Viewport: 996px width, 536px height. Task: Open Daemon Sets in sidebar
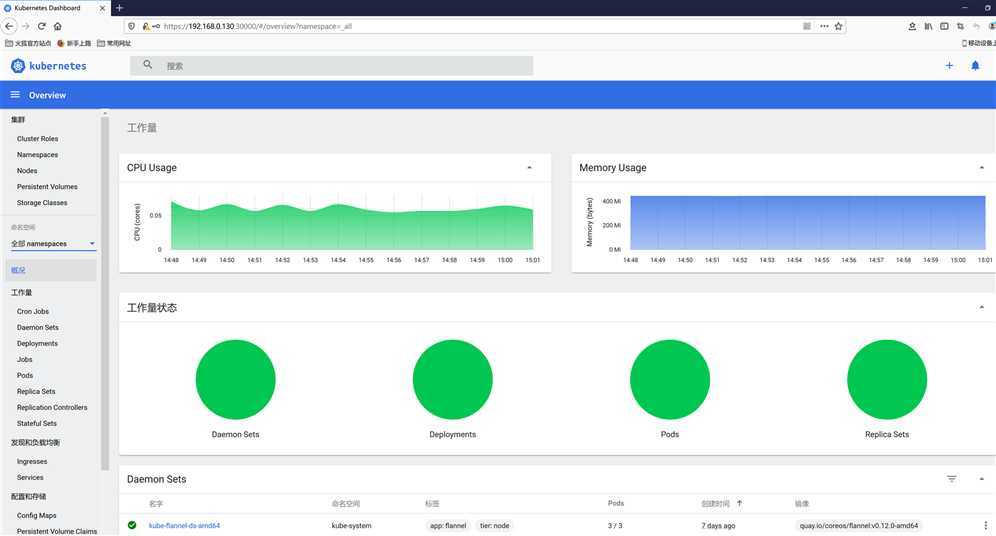coord(37,327)
